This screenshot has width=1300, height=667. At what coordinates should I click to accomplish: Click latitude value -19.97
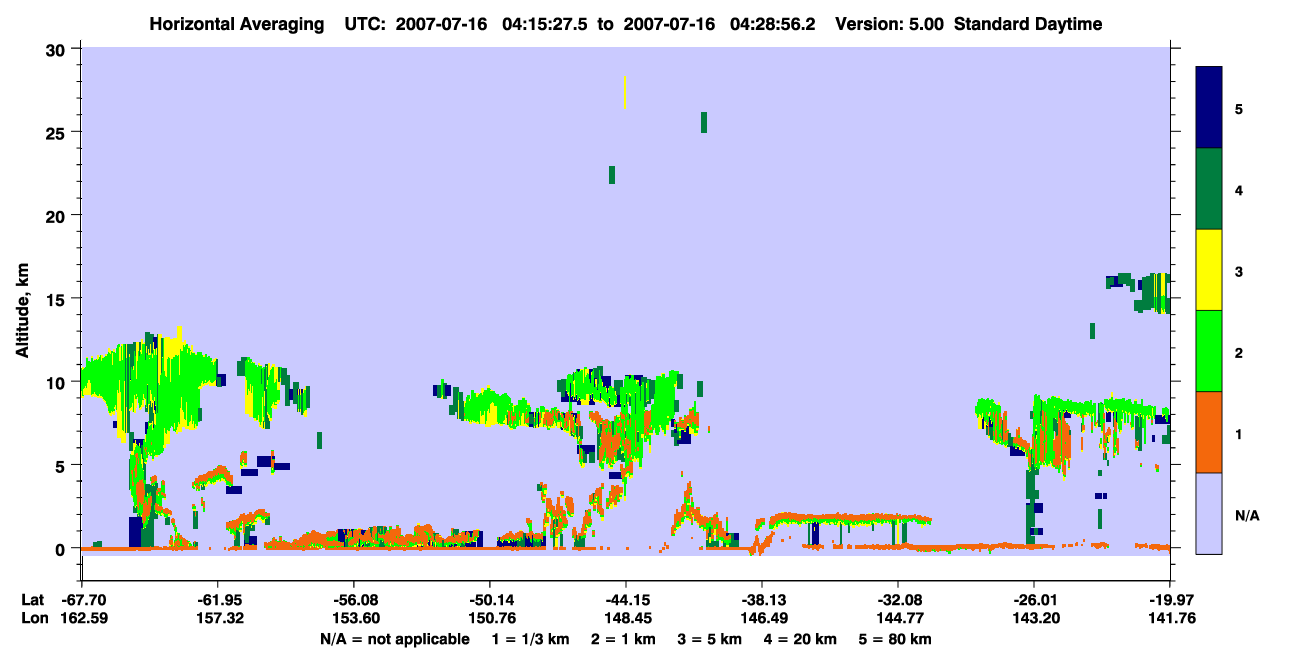pos(1170,599)
